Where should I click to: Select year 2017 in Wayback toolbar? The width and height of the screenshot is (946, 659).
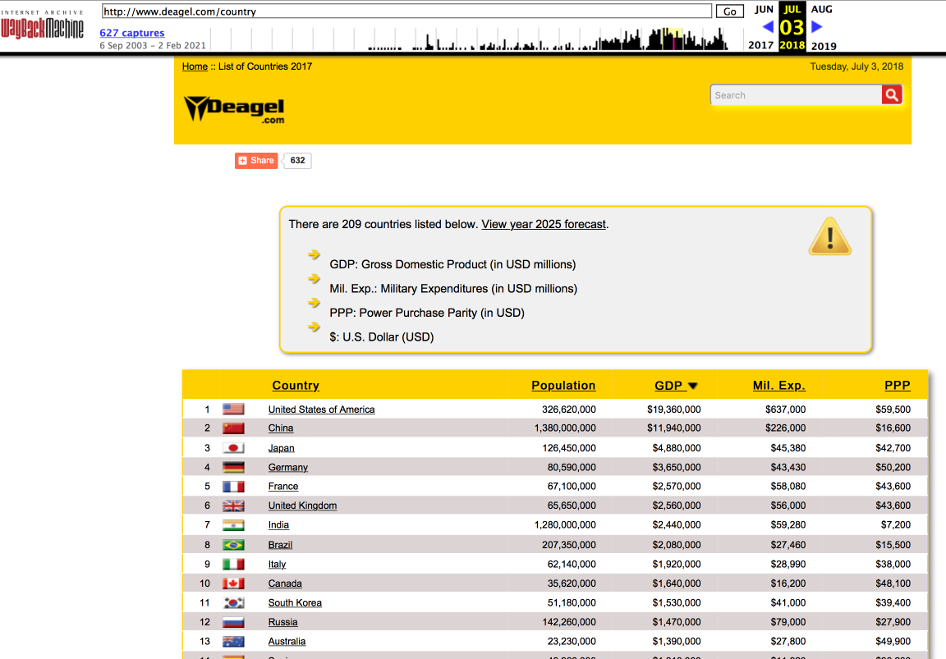(761, 46)
